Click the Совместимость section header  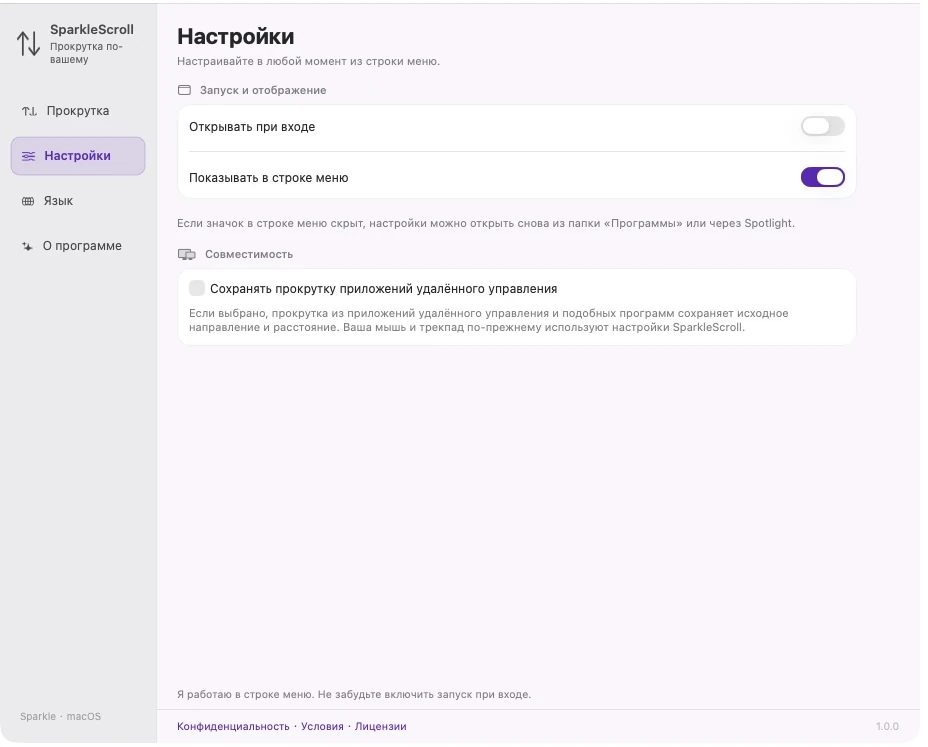coord(249,255)
